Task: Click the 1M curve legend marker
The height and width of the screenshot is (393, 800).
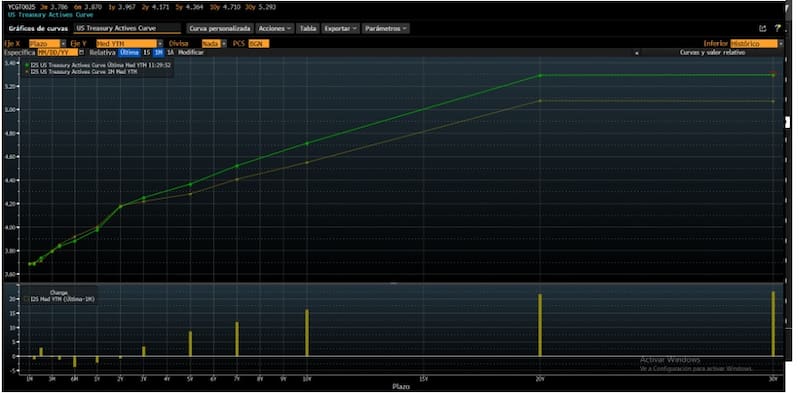Action: coord(27,72)
